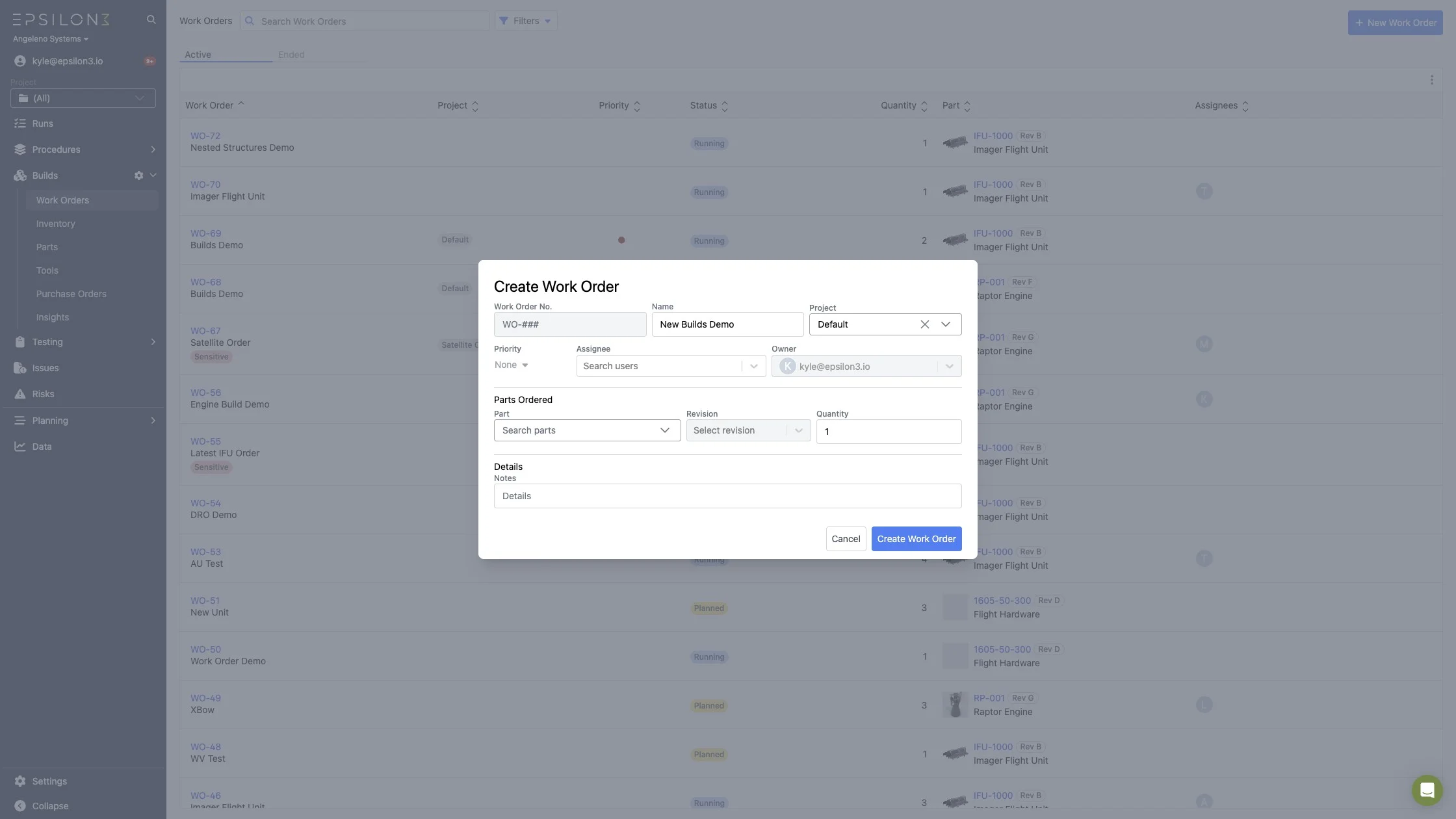
Task: Clear the Default project selection X
Action: (924, 324)
